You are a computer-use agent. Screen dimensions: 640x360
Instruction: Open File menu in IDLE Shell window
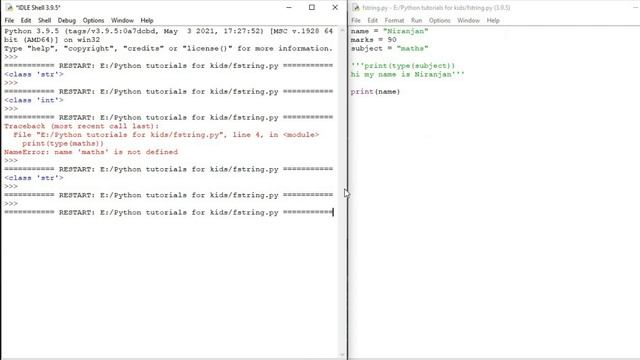pos(9,20)
